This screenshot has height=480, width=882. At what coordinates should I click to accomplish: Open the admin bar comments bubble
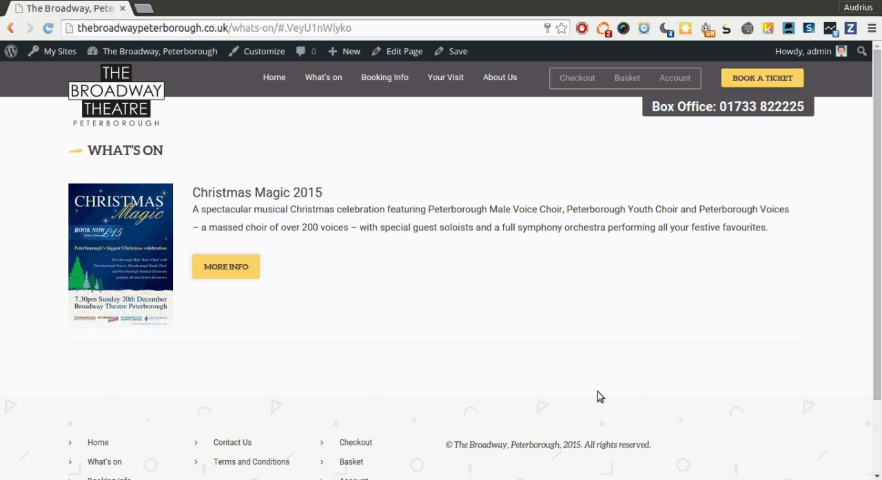click(305, 51)
